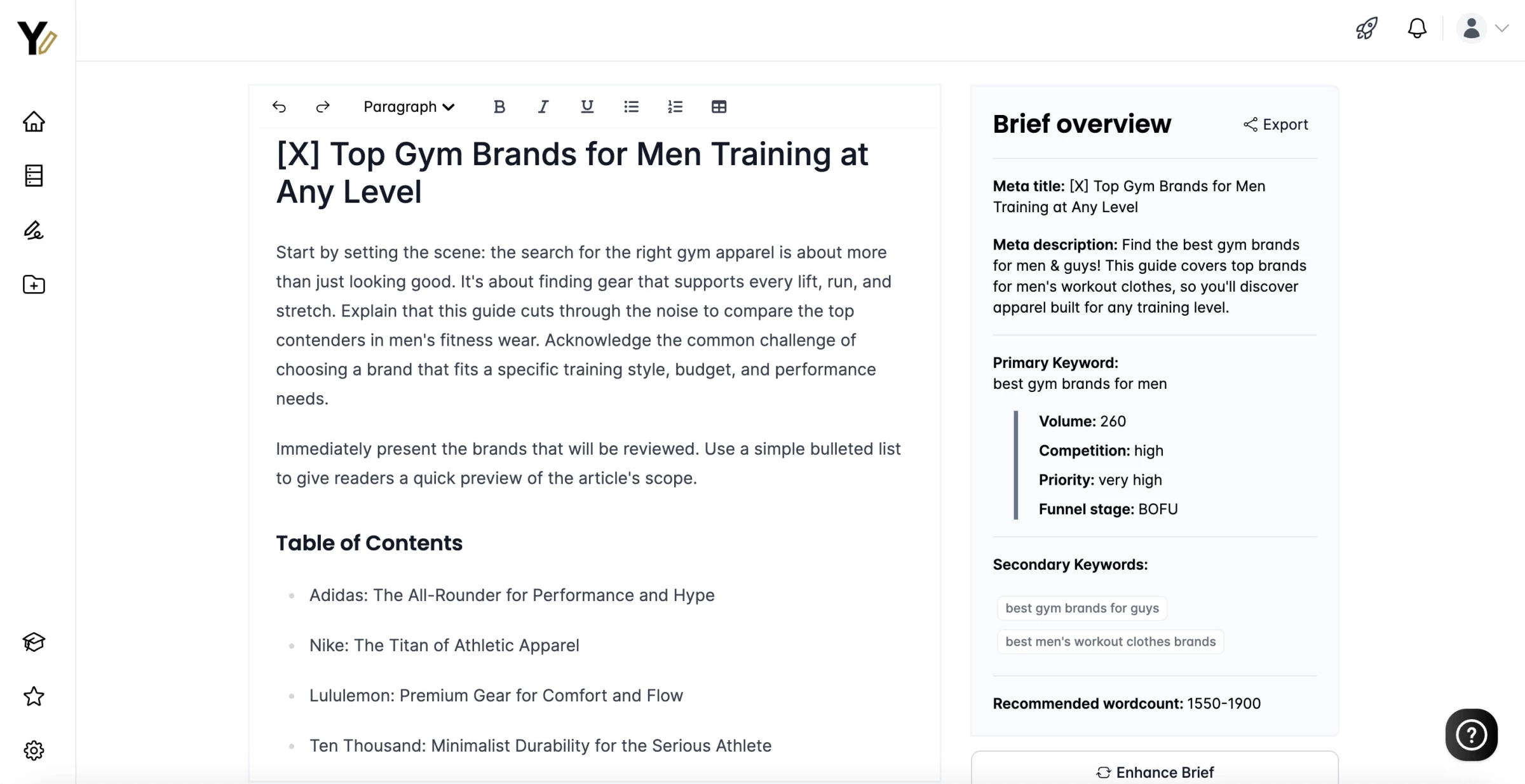1525x784 pixels.
Task: Insert a bulleted list
Action: pos(631,107)
